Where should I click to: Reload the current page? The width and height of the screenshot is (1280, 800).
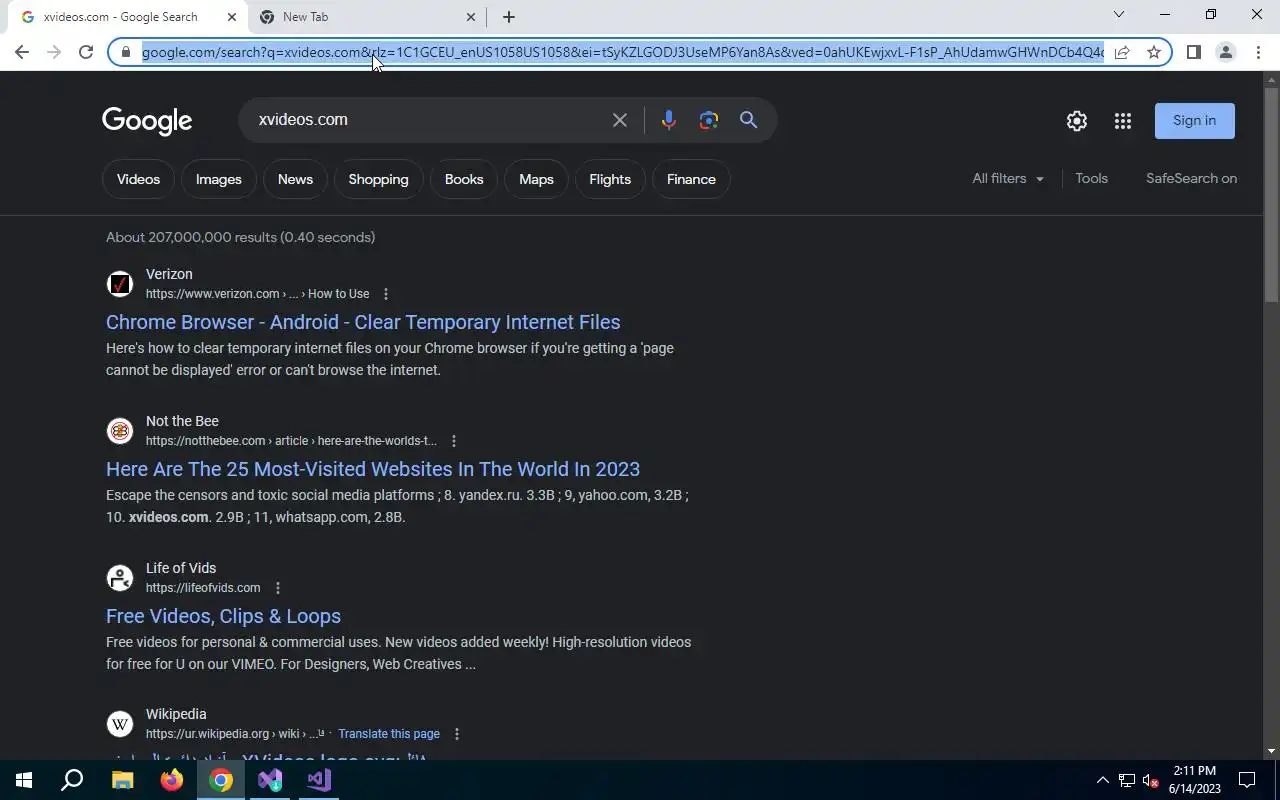coord(86,52)
